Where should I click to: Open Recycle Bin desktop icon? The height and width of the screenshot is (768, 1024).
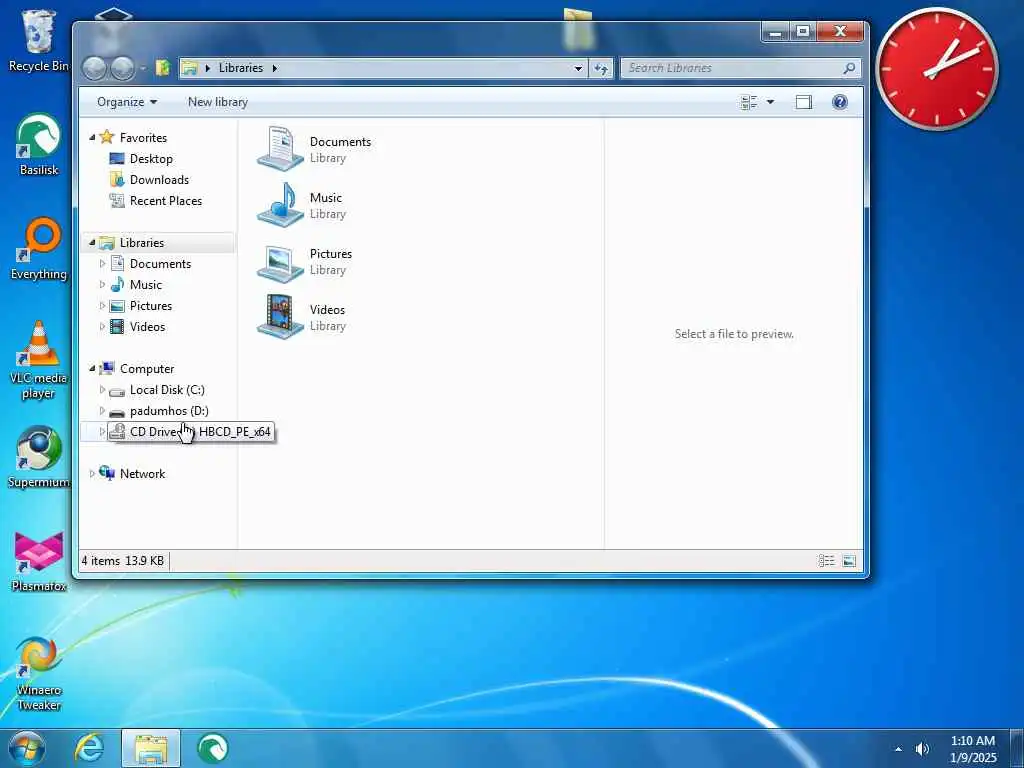[39, 40]
